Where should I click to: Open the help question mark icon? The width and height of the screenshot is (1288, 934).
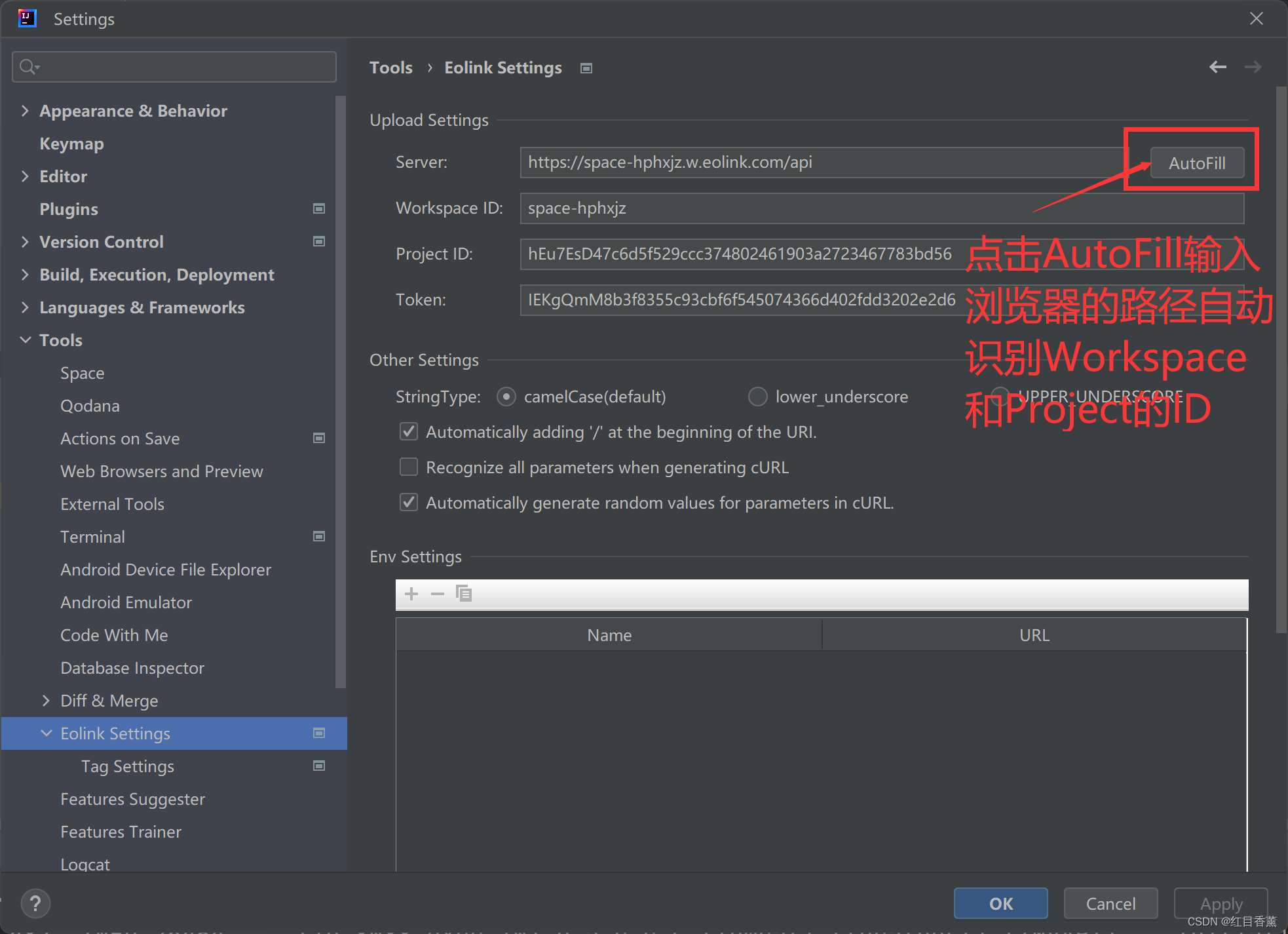click(35, 903)
